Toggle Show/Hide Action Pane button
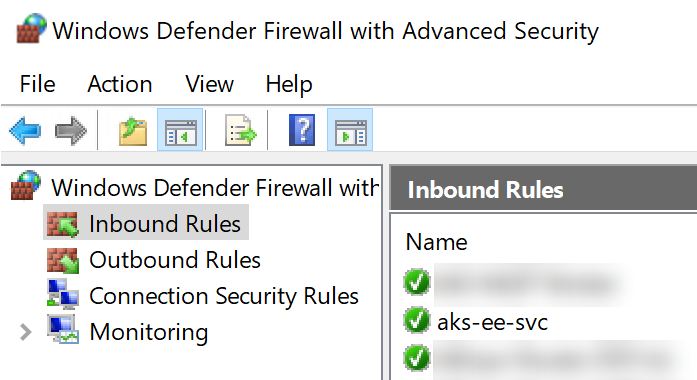697x380 pixels. [x=350, y=130]
